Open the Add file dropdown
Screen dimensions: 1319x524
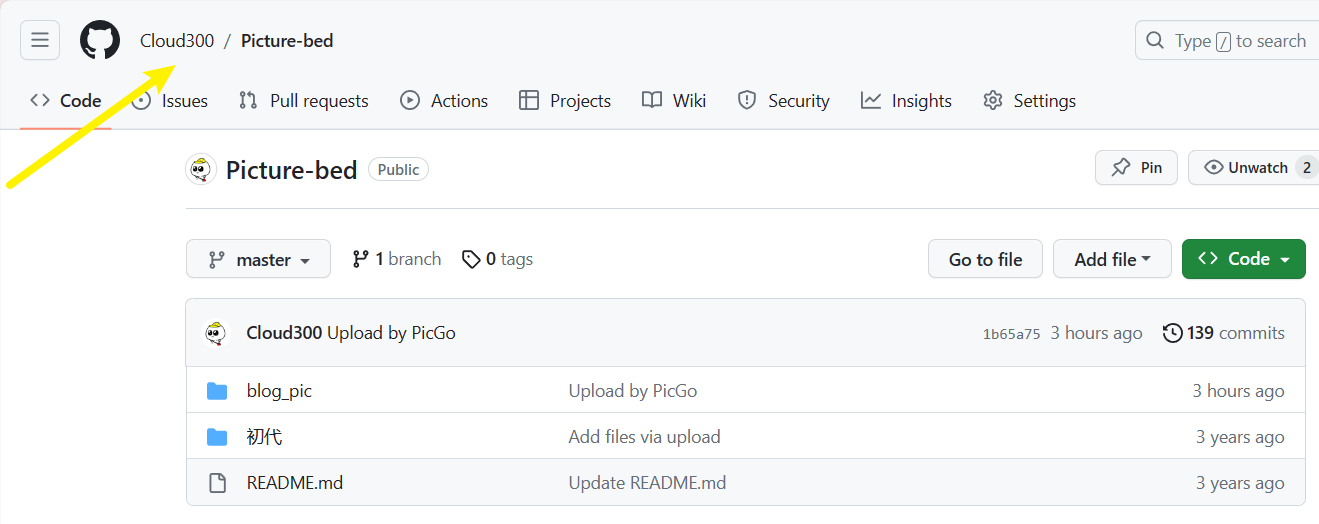tap(1112, 259)
